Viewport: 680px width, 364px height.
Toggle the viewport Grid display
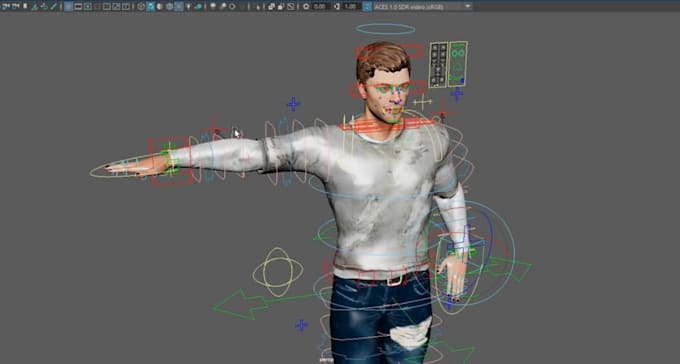(69, 7)
